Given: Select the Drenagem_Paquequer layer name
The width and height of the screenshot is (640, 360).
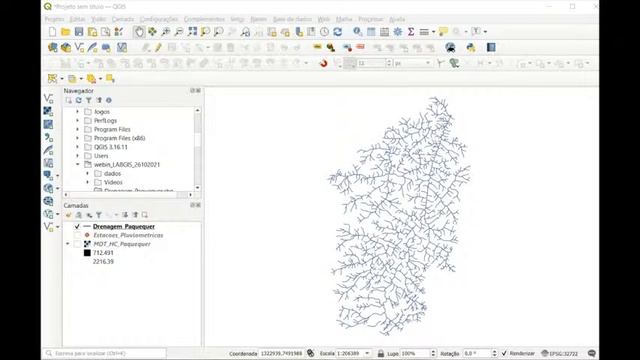Looking at the screenshot, I should pyautogui.click(x=124, y=227).
